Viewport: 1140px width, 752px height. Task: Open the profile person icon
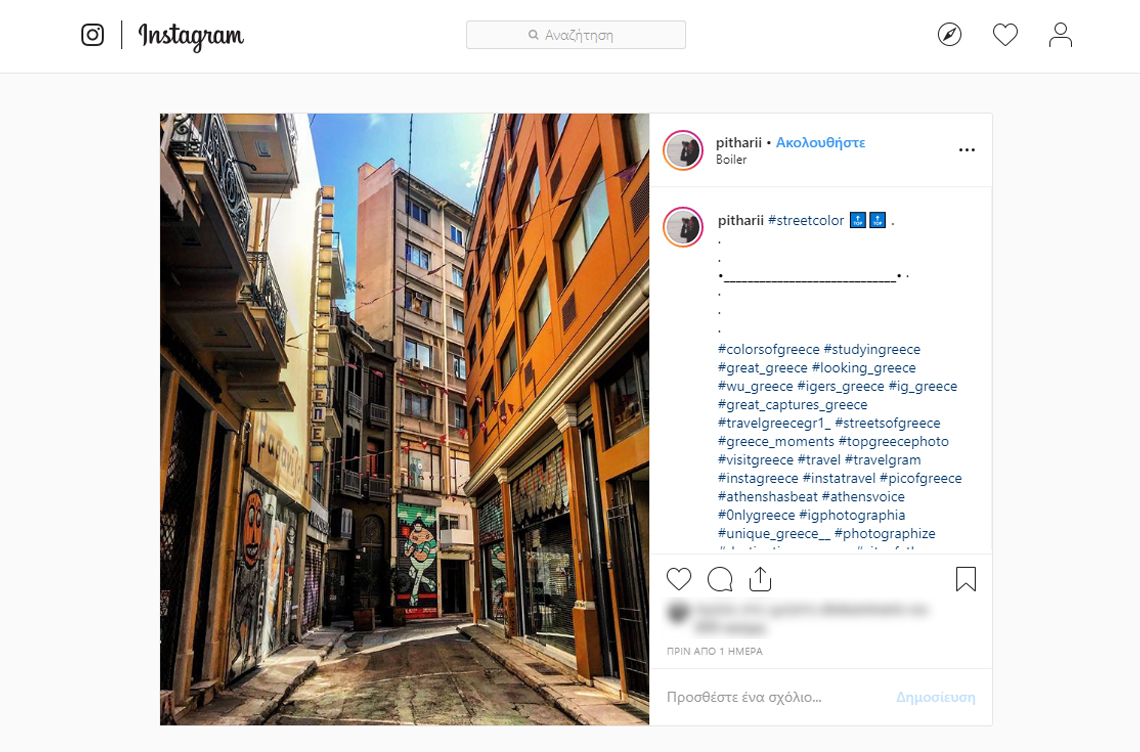point(1060,35)
